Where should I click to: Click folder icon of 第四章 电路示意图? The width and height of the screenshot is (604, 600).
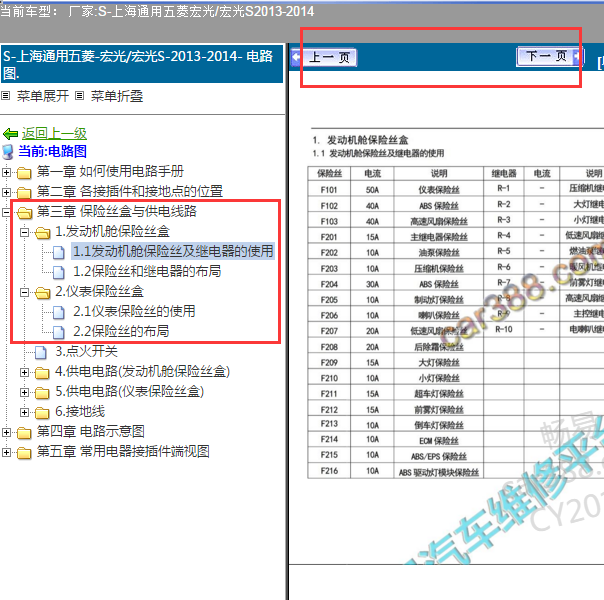(x=24, y=433)
